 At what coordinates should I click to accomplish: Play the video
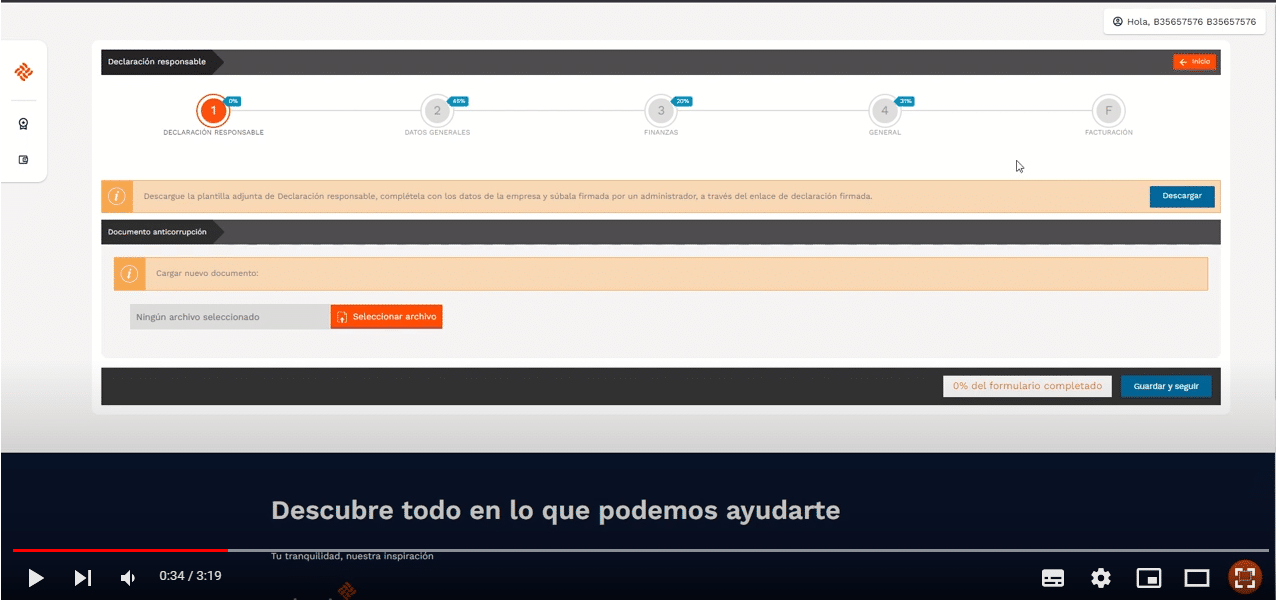point(35,577)
